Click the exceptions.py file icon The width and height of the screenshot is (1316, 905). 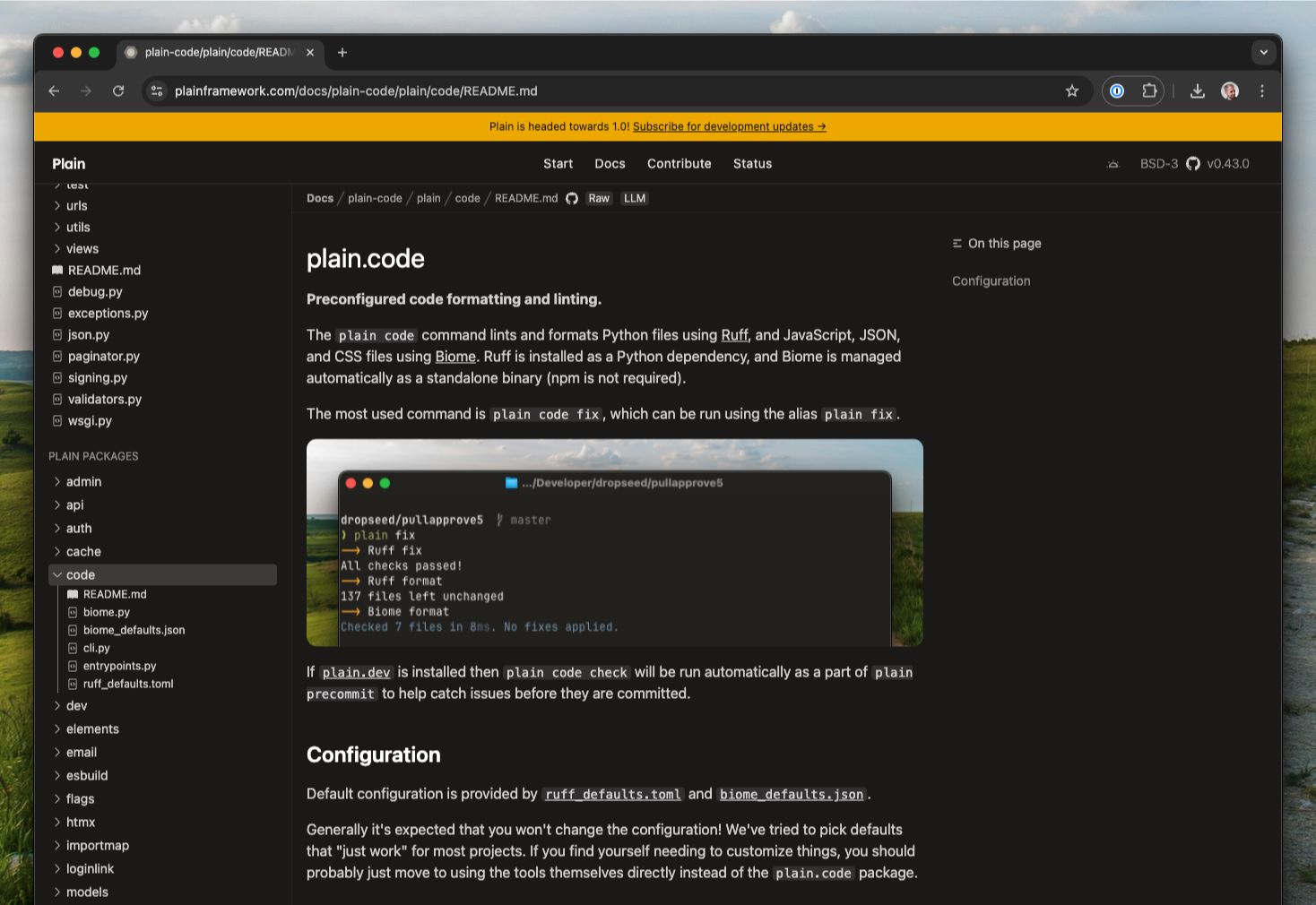(57, 313)
